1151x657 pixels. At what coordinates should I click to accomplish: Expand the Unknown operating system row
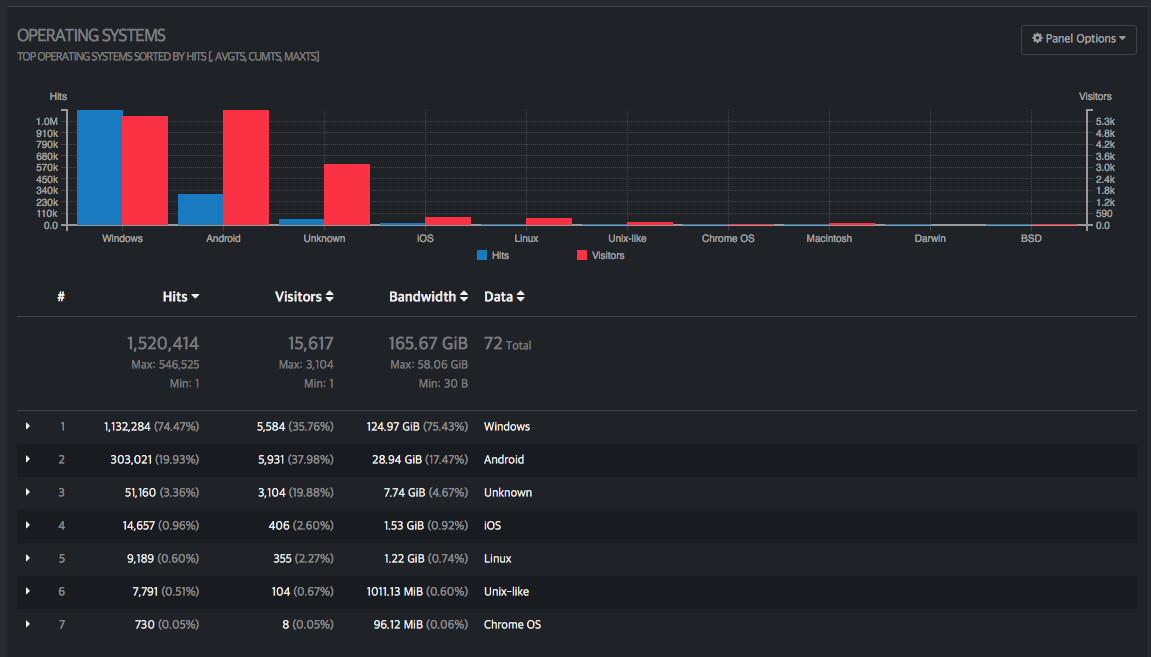28,492
